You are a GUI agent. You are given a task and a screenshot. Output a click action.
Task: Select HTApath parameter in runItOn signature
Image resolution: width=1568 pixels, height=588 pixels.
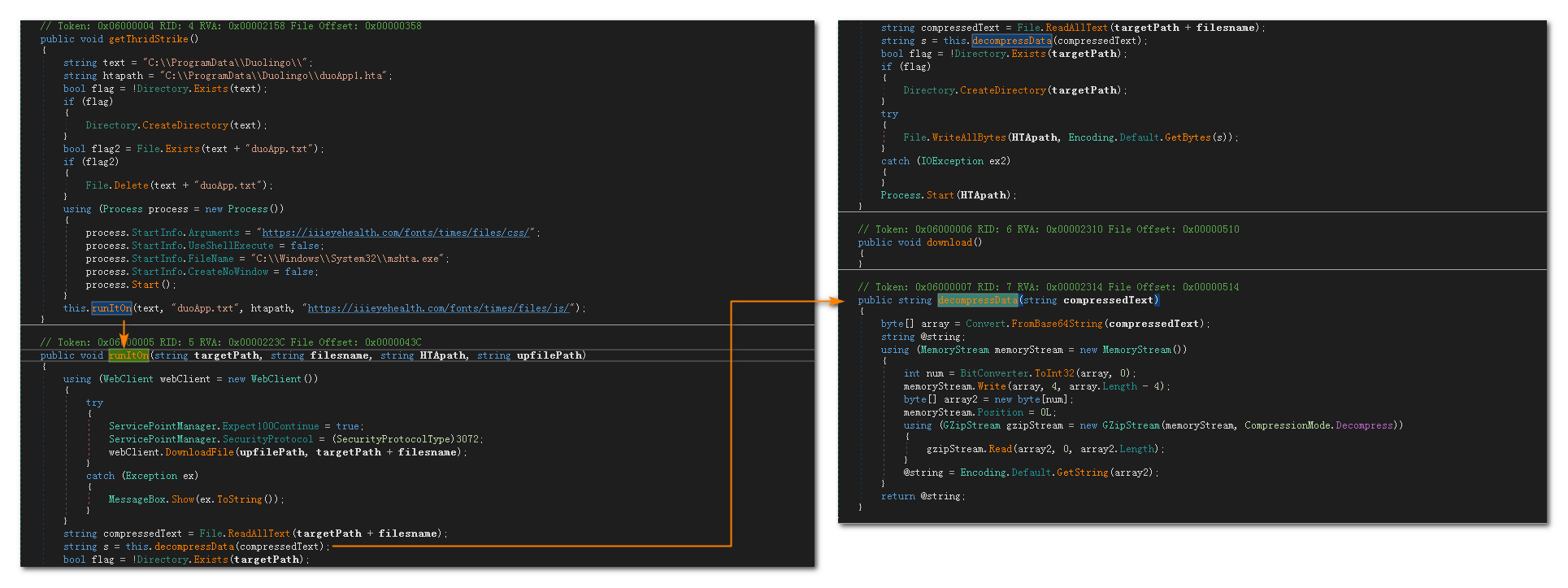443,355
